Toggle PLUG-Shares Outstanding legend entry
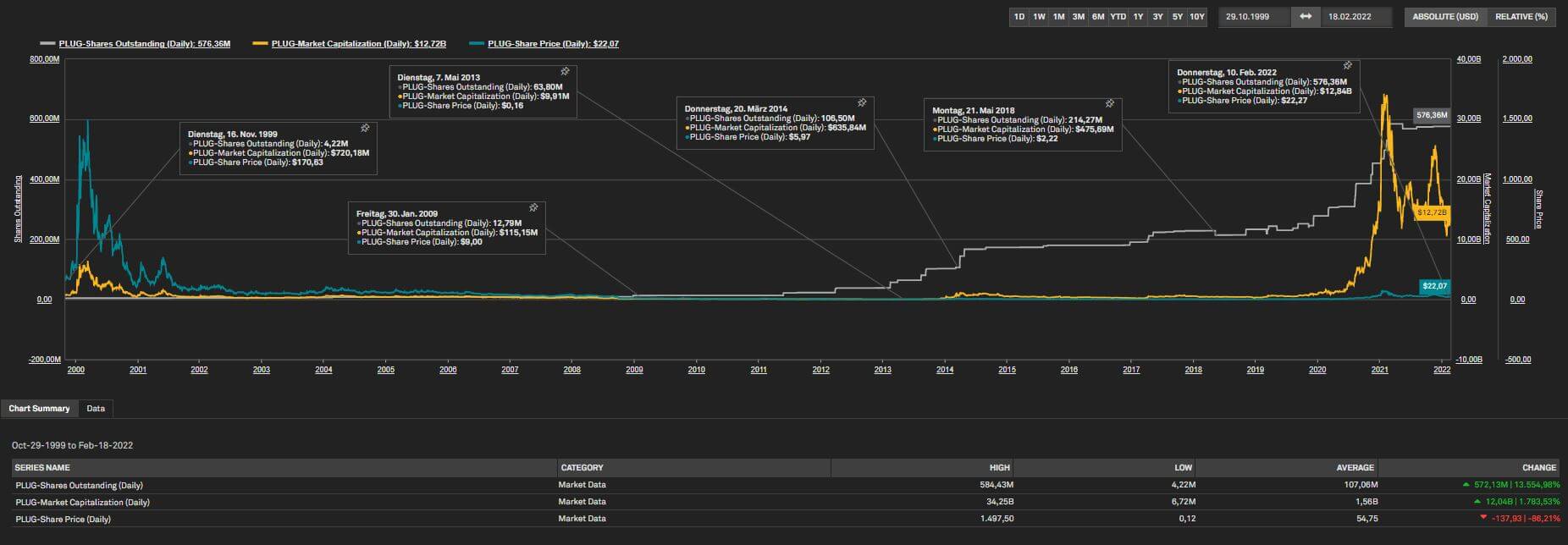This screenshot has height=545, width=1568. [145, 44]
